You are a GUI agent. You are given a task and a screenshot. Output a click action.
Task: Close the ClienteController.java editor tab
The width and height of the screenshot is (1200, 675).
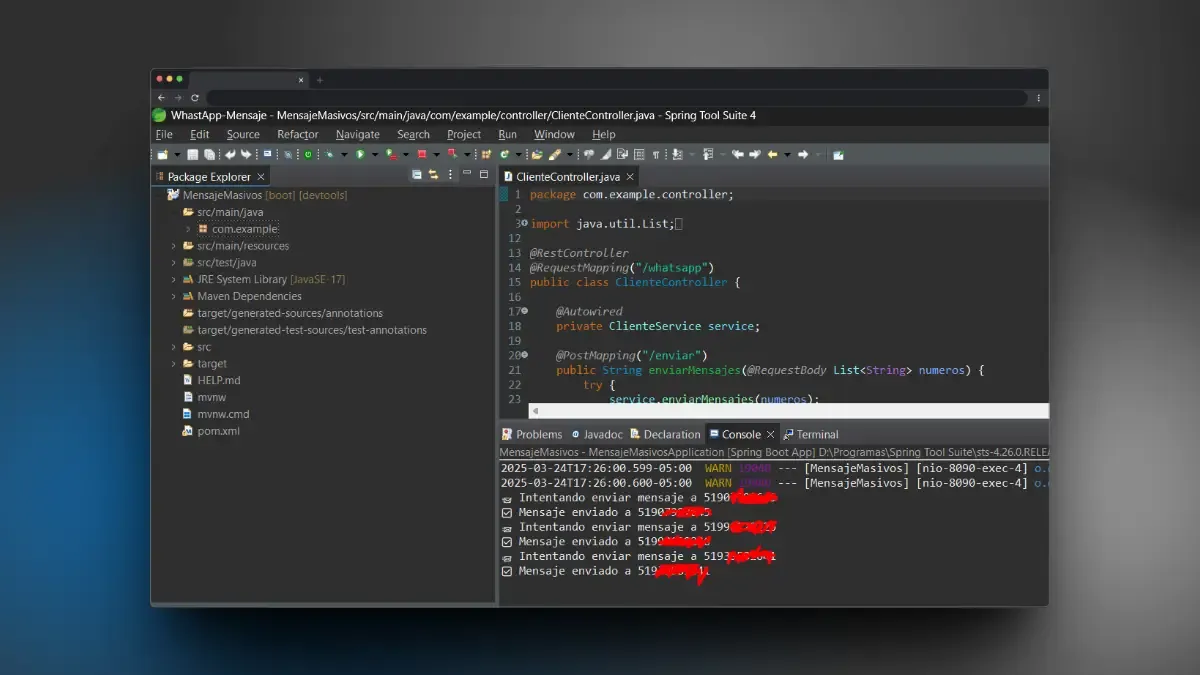630,176
